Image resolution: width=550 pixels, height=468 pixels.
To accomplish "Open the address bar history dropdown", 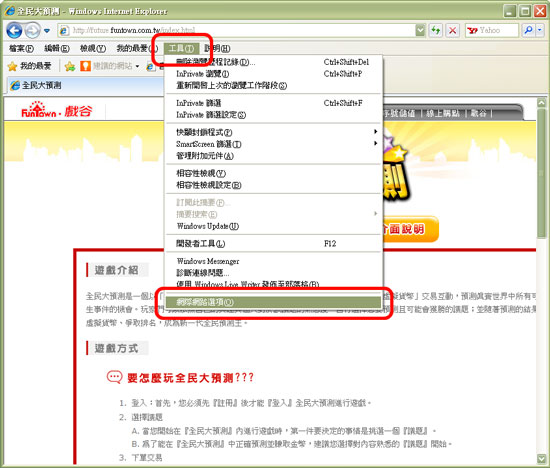I will point(420,31).
